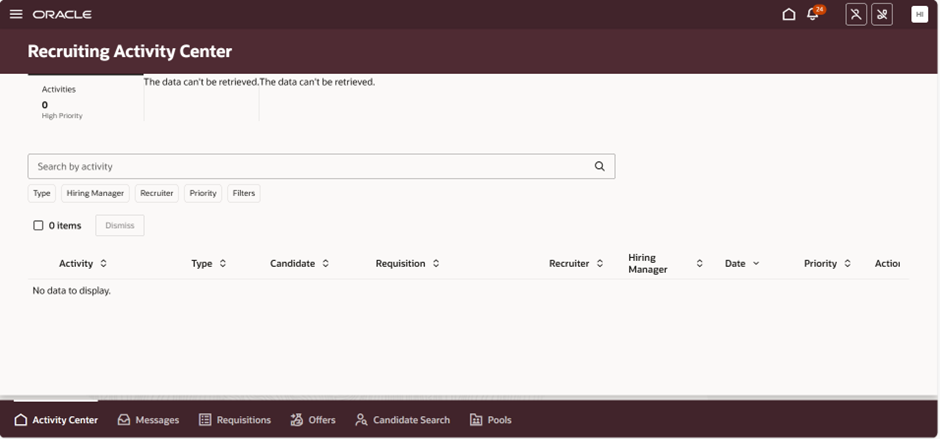Click the Messages inbox icon

pyautogui.click(x=124, y=420)
